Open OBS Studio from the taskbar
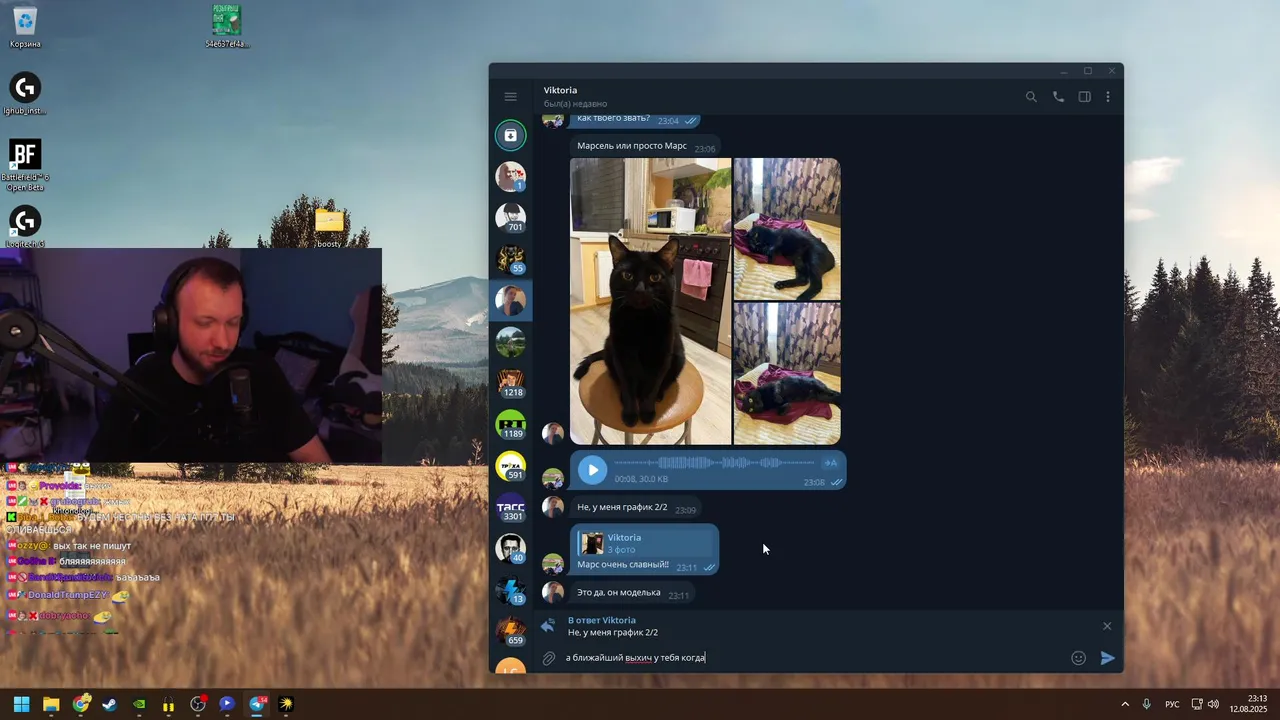Image resolution: width=1280 pixels, height=720 pixels. [x=198, y=704]
